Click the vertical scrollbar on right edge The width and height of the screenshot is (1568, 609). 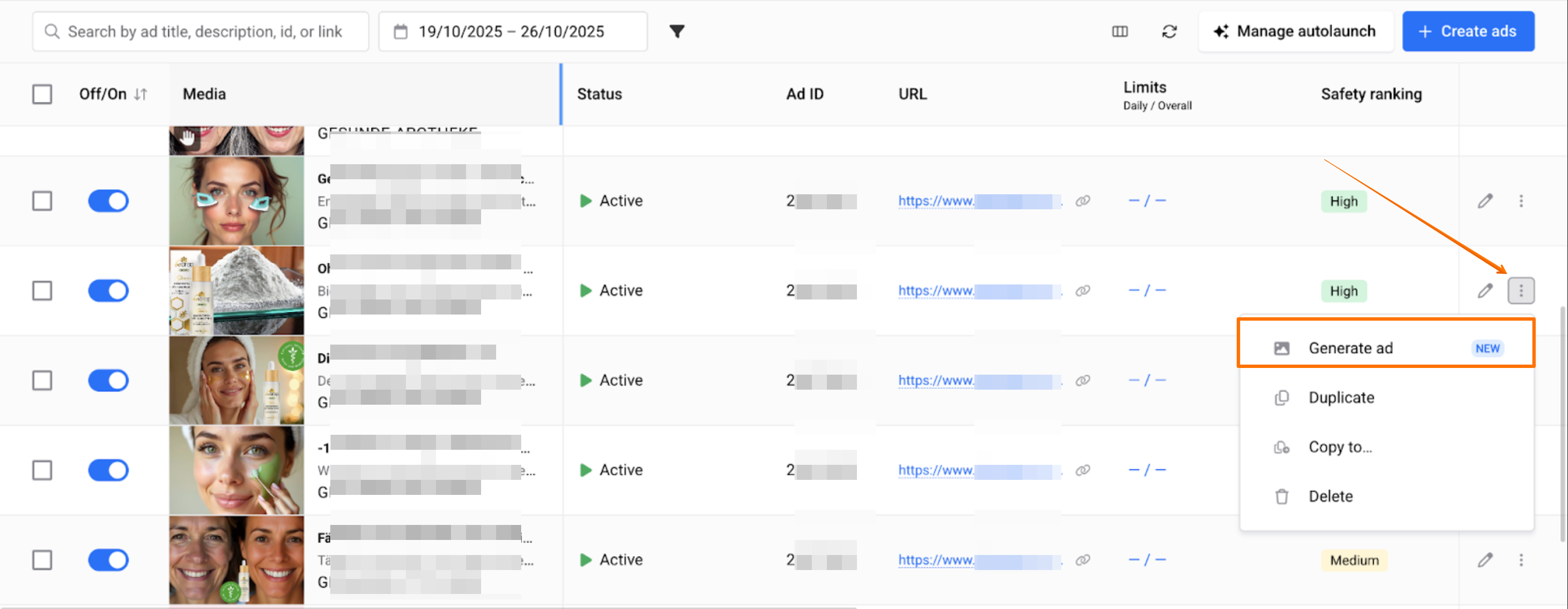1562,426
